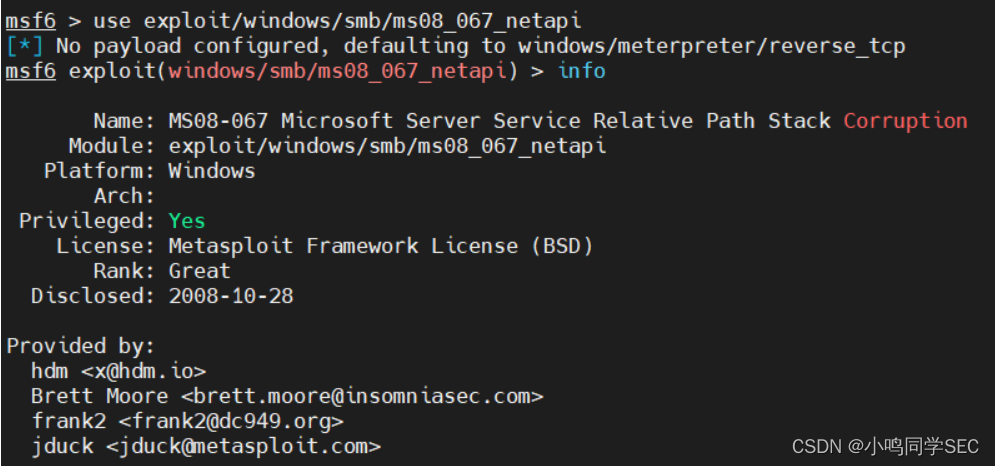Viewport: 995px width, 466px height.
Task: Click the 'use exploit/windows/smb/ms08_067_netapi' command
Action: [337, 21]
